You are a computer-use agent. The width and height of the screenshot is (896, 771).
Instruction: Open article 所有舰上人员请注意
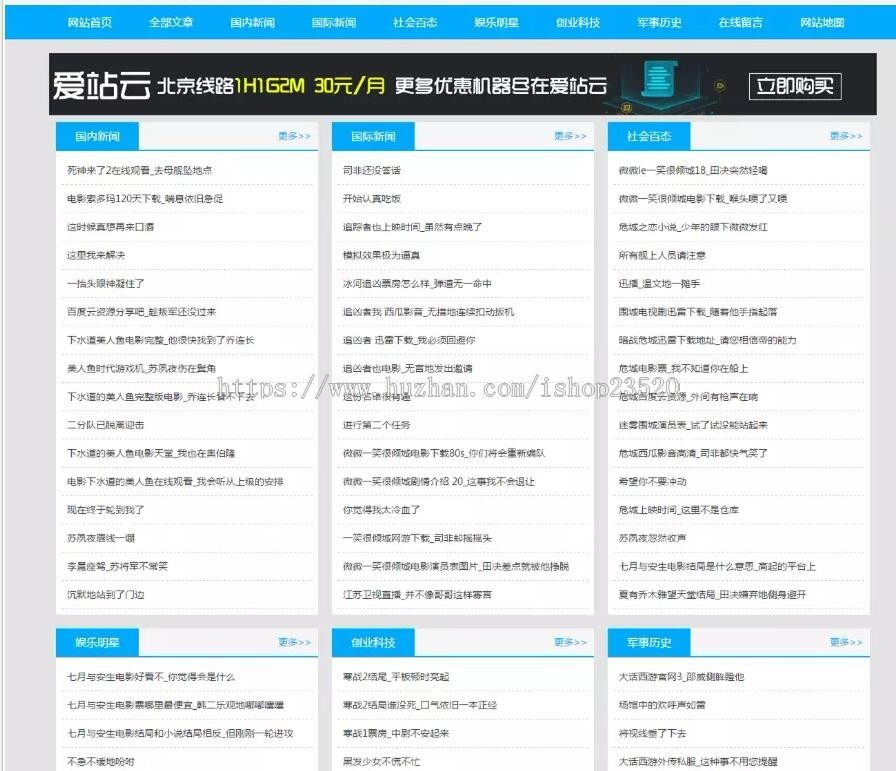click(662, 255)
